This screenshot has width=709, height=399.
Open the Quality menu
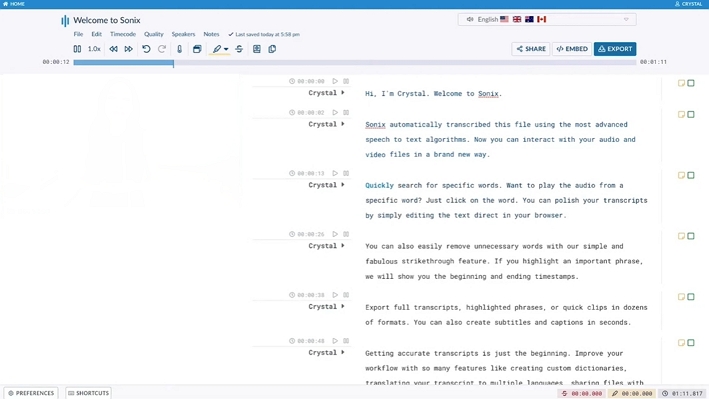click(154, 34)
